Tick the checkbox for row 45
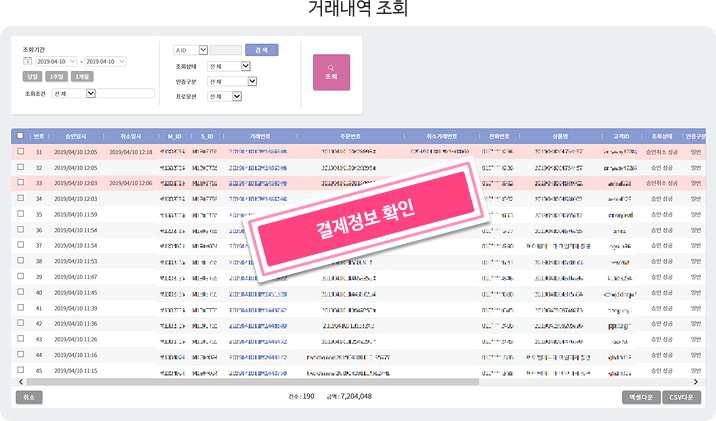The height and width of the screenshot is (421, 716). click(21, 370)
